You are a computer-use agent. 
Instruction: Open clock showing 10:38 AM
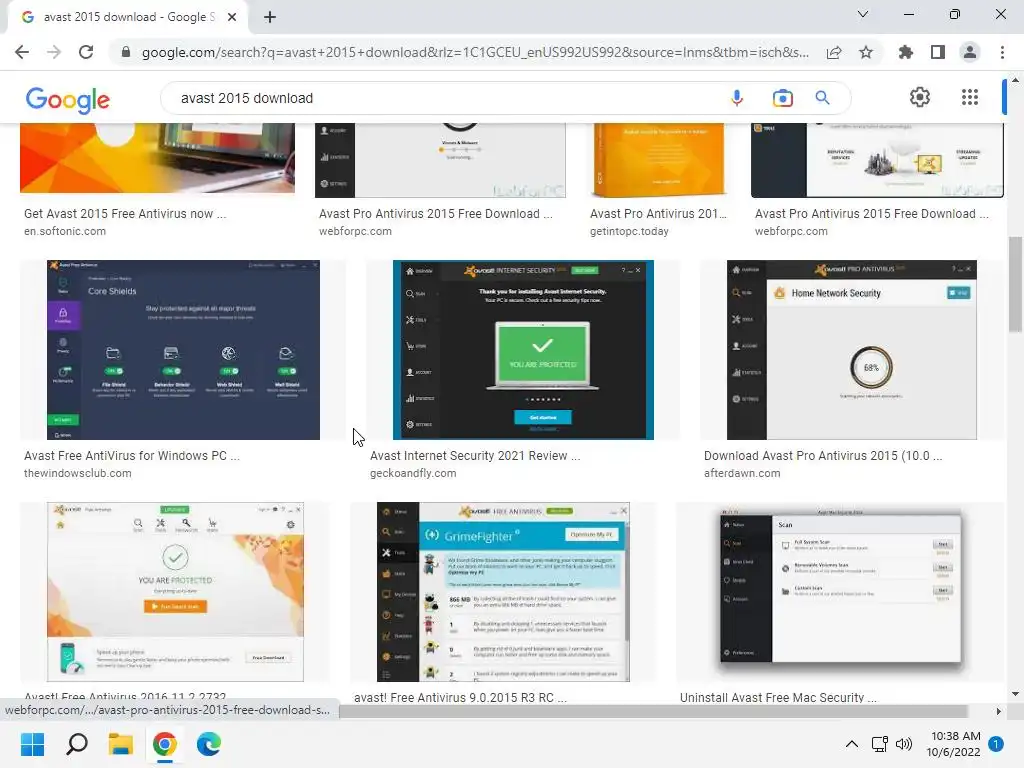[953, 744]
